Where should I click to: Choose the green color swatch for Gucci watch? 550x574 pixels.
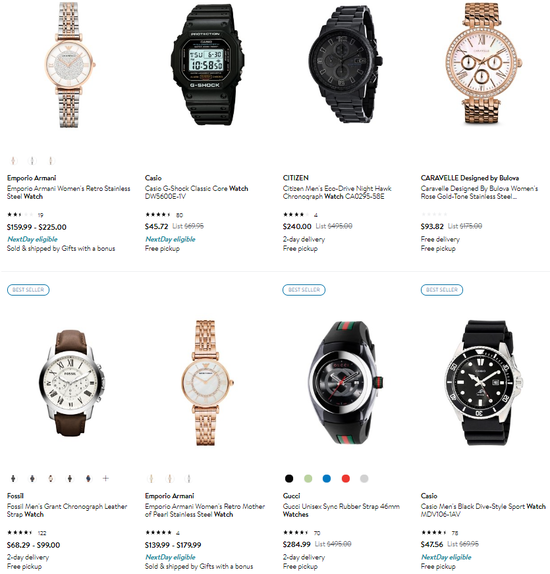(x=308, y=478)
